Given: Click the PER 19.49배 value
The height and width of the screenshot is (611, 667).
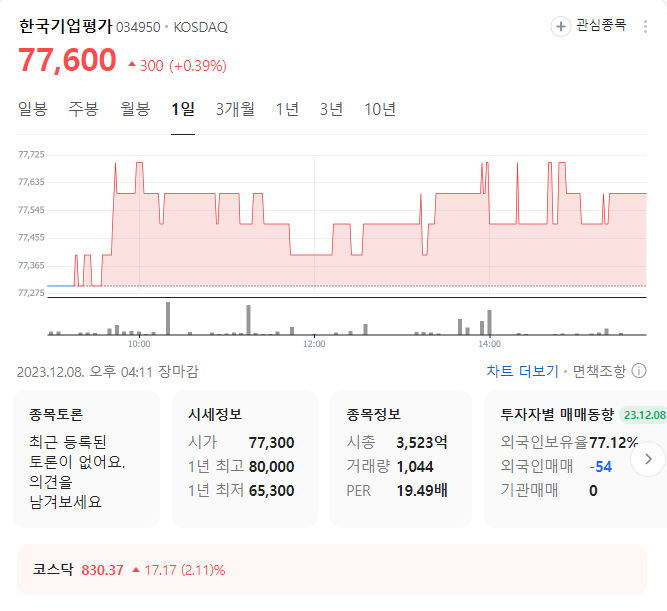Looking at the screenshot, I should [422, 491].
